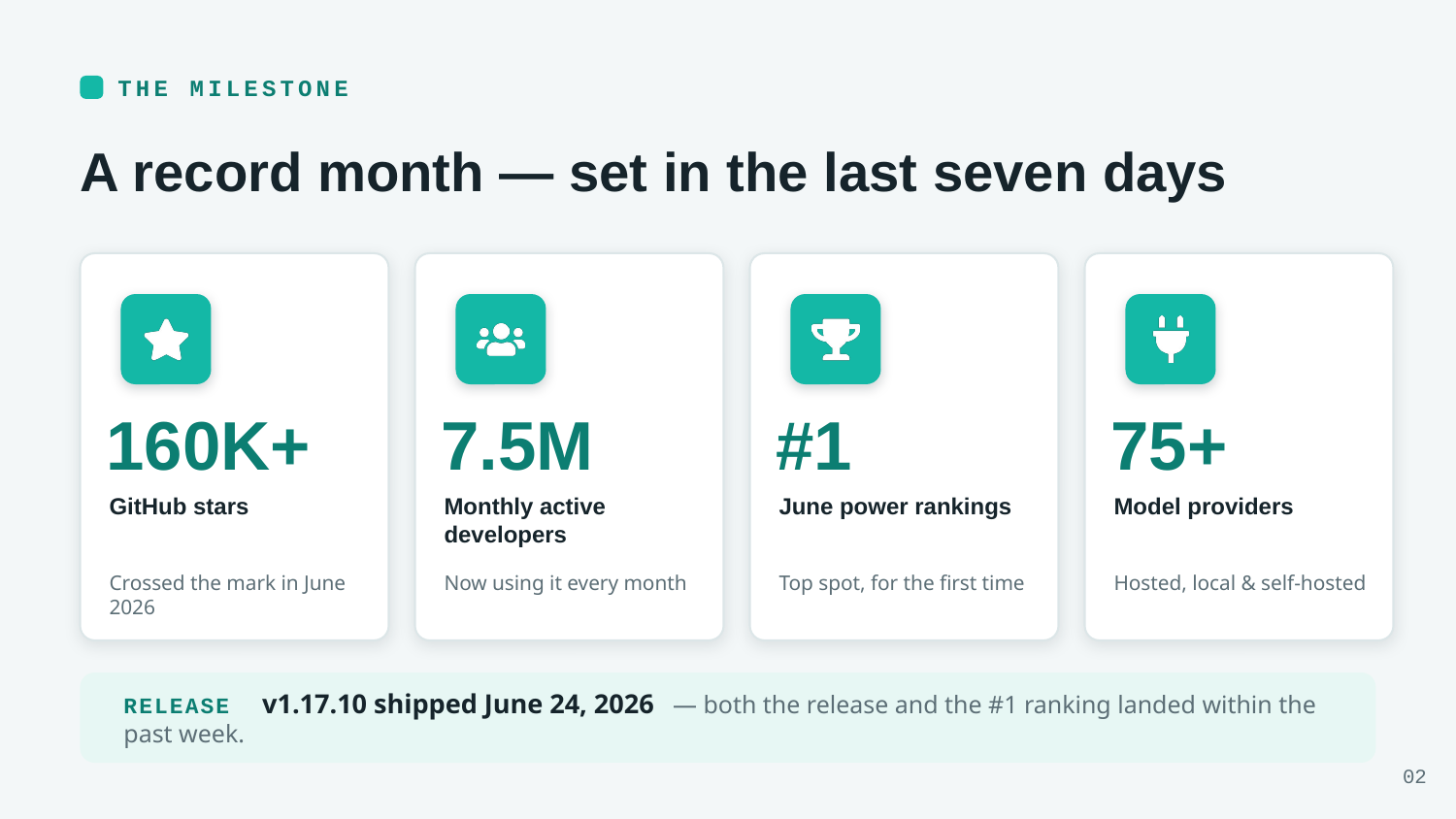Click the slide number 02

coord(1414,776)
